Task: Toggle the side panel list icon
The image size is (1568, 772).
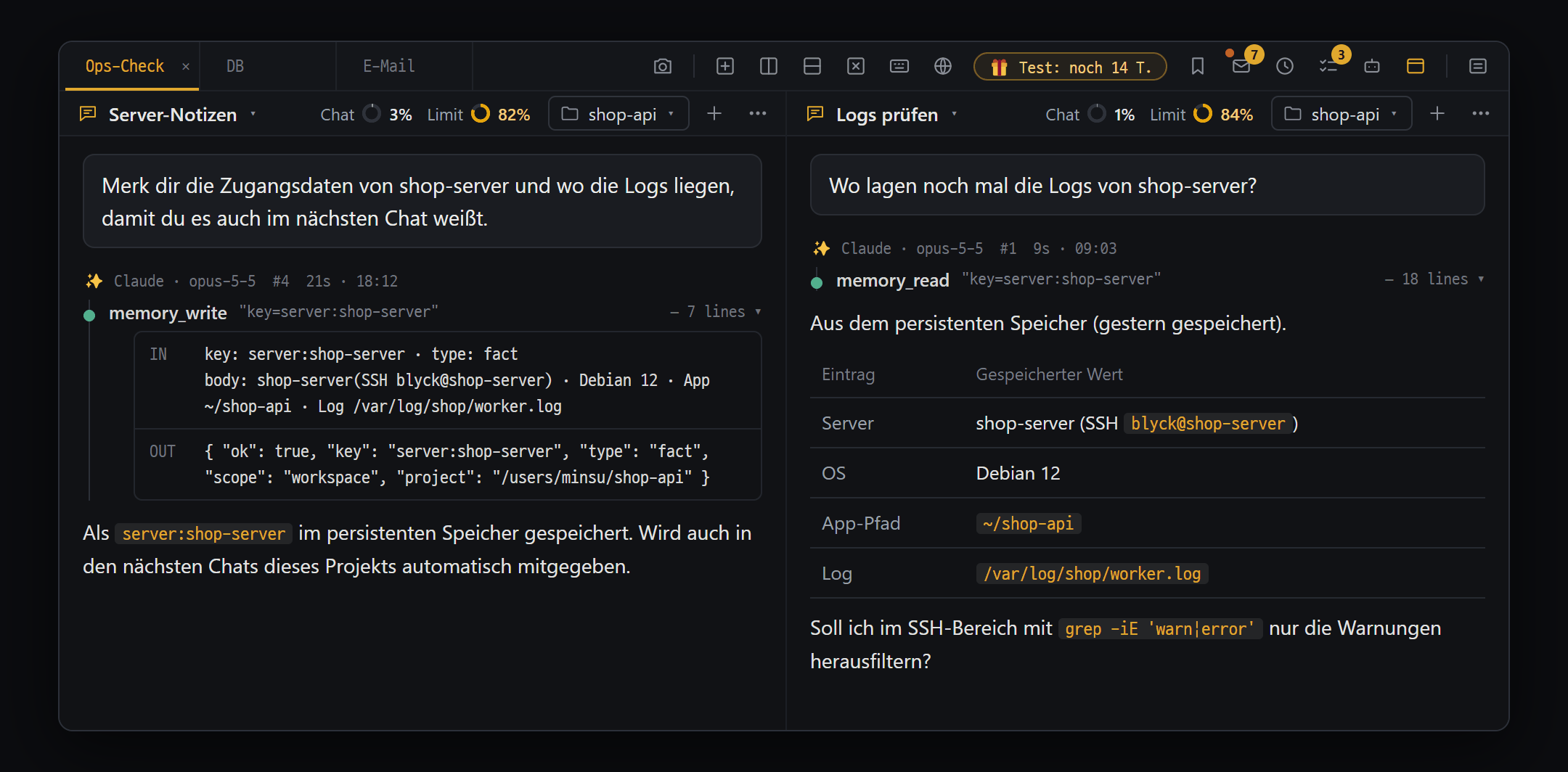Action: click(x=1478, y=67)
